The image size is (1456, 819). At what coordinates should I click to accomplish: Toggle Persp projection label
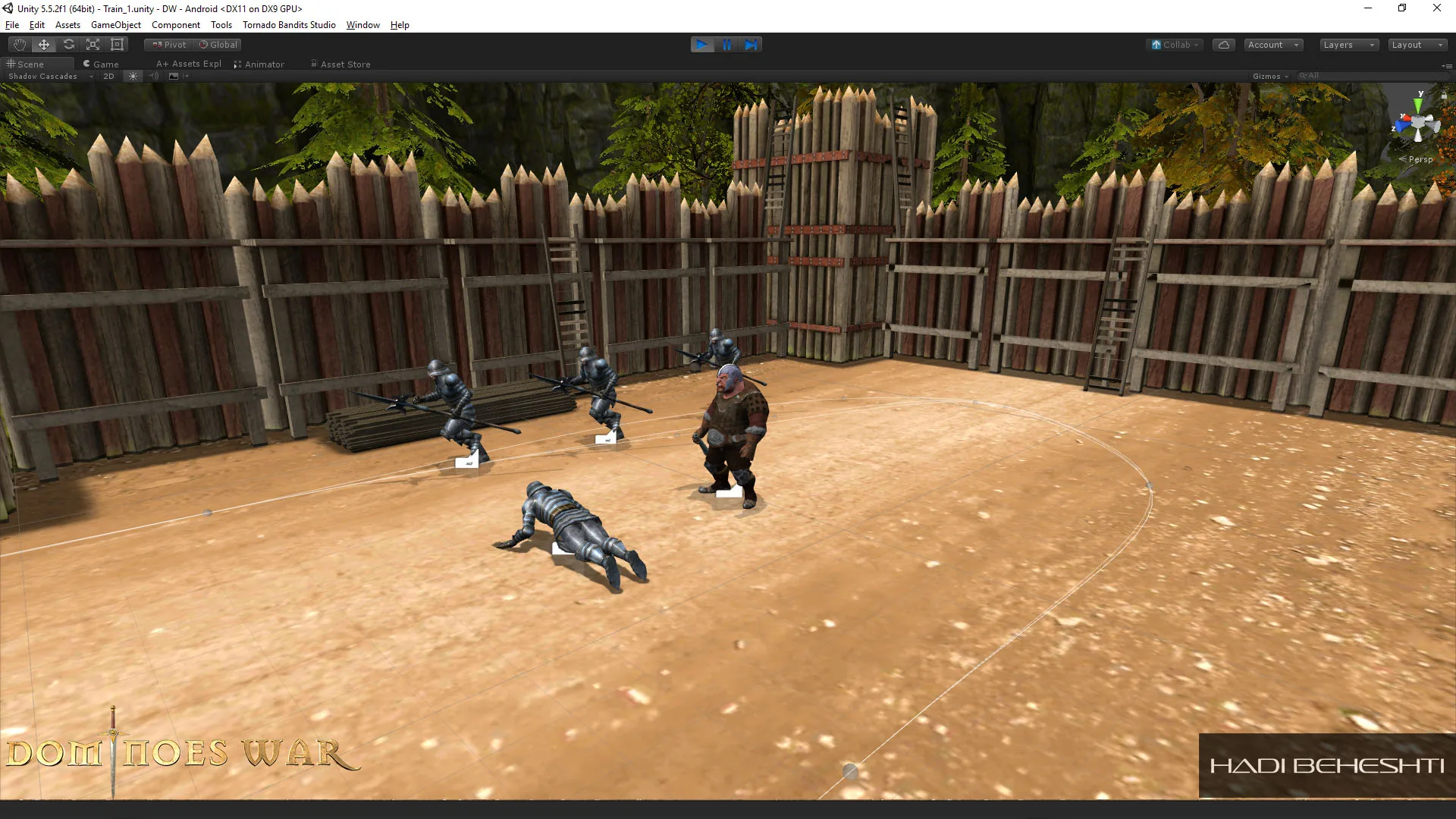[1416, 159]
